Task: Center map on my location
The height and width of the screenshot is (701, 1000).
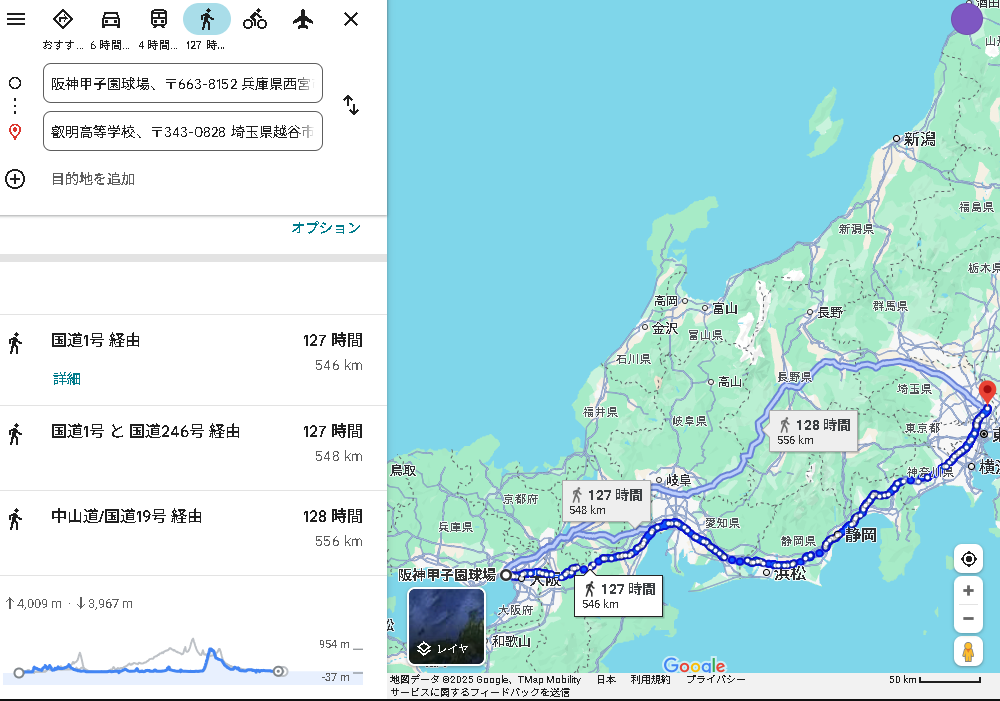Action: click(968, 559)
